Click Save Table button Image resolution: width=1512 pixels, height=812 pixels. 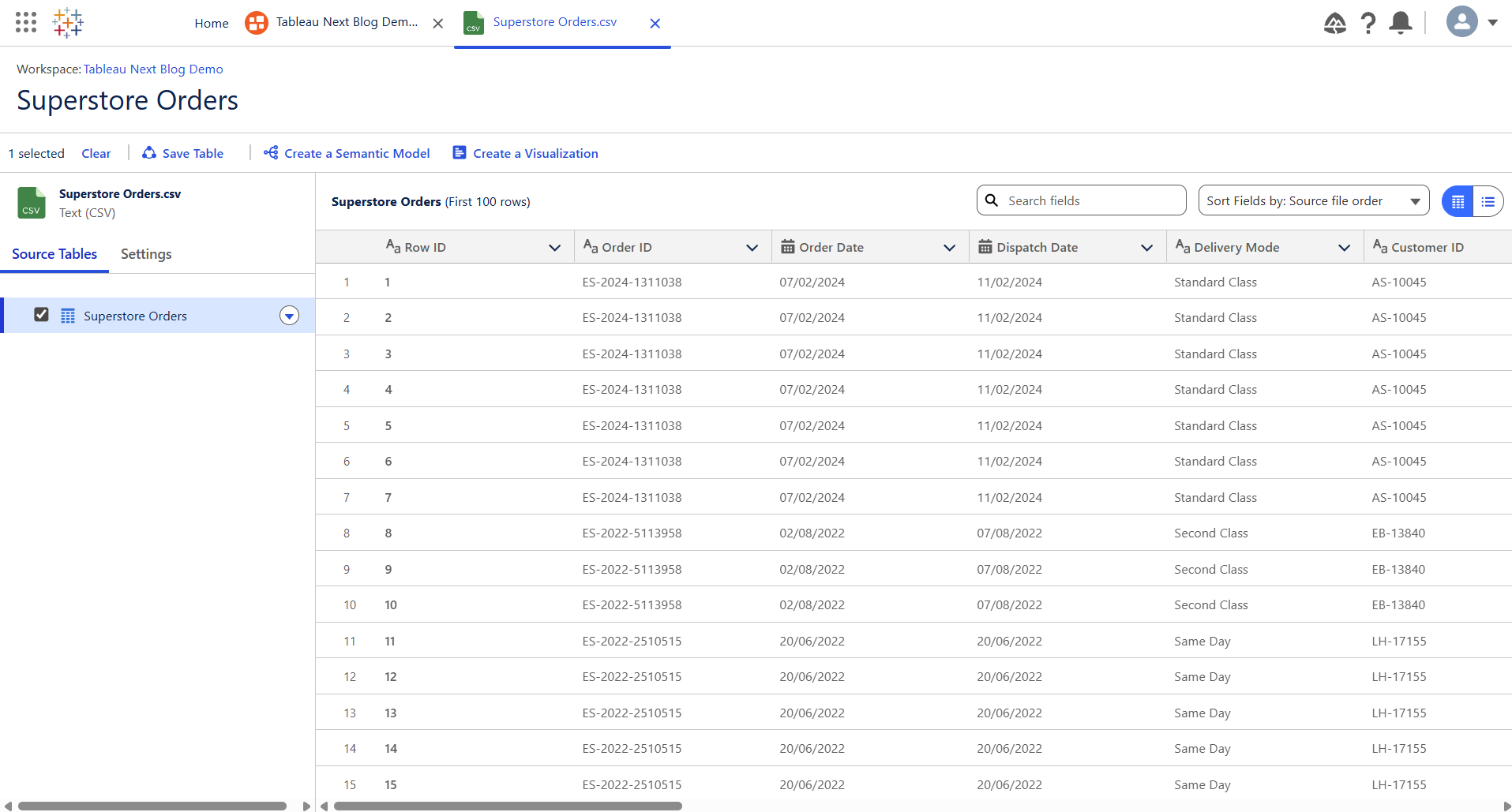pyautogui.click(x=183, y=153)
